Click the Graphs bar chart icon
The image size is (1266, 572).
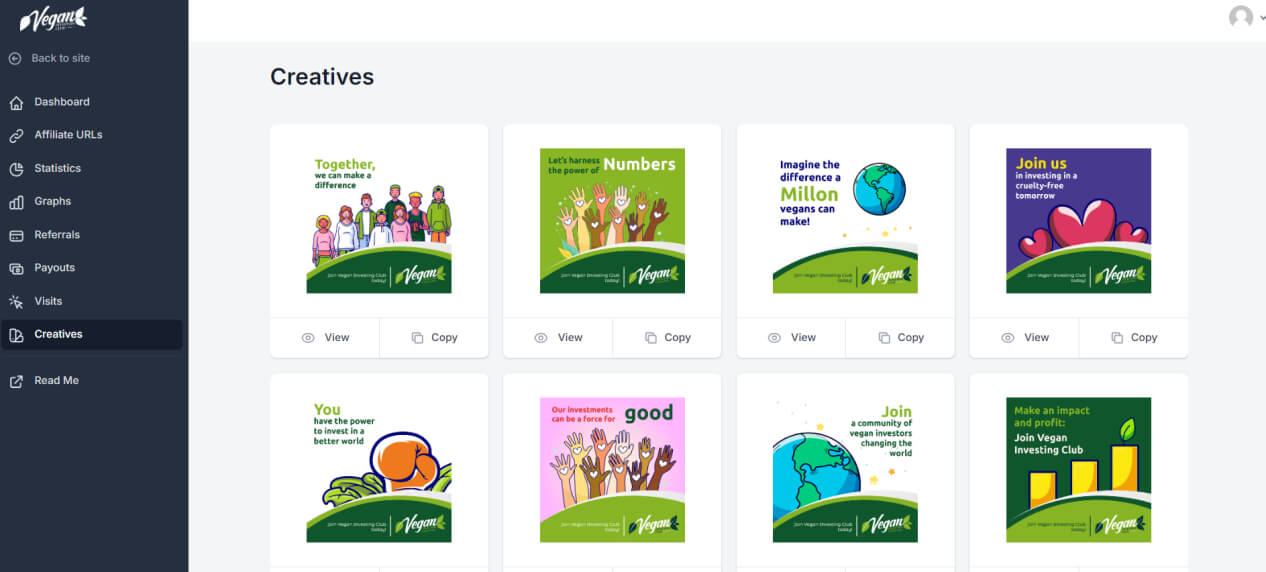pos(16,201)
